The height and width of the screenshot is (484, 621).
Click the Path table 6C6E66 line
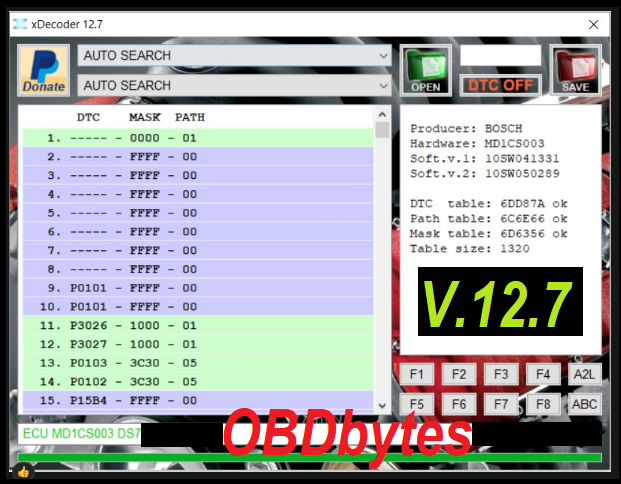coord(489,219)
